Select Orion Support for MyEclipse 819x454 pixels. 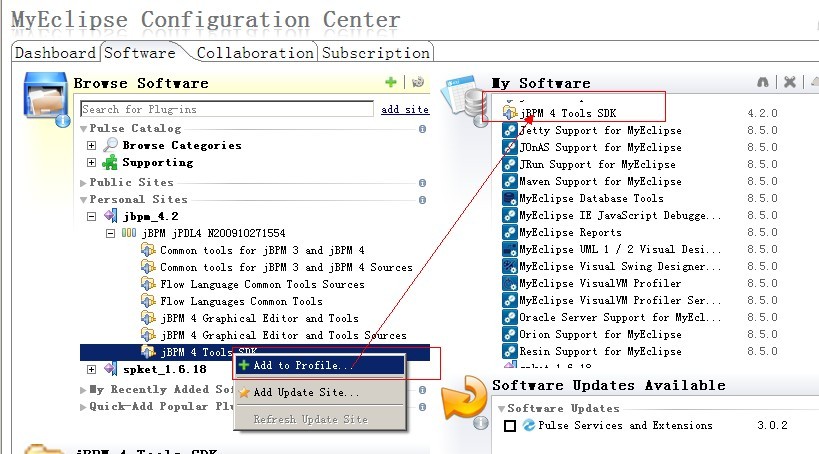pyautogui.click(x=600, y=334)
